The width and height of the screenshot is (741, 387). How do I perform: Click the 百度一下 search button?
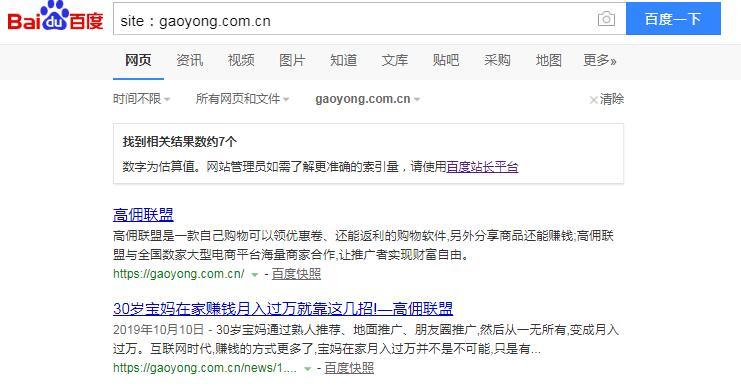tap(673, 19)
